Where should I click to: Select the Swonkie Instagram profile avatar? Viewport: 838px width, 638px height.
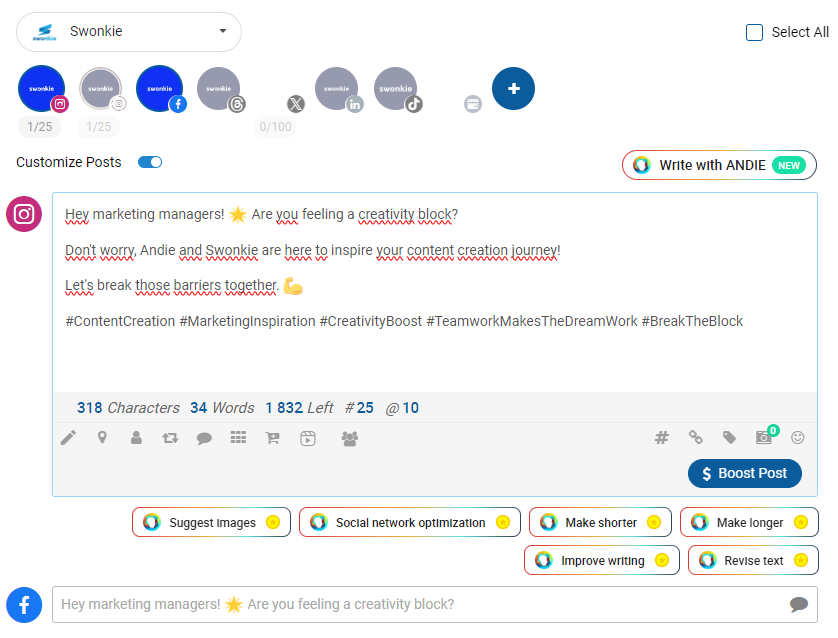pyautogui.click(x=42, y=88)
